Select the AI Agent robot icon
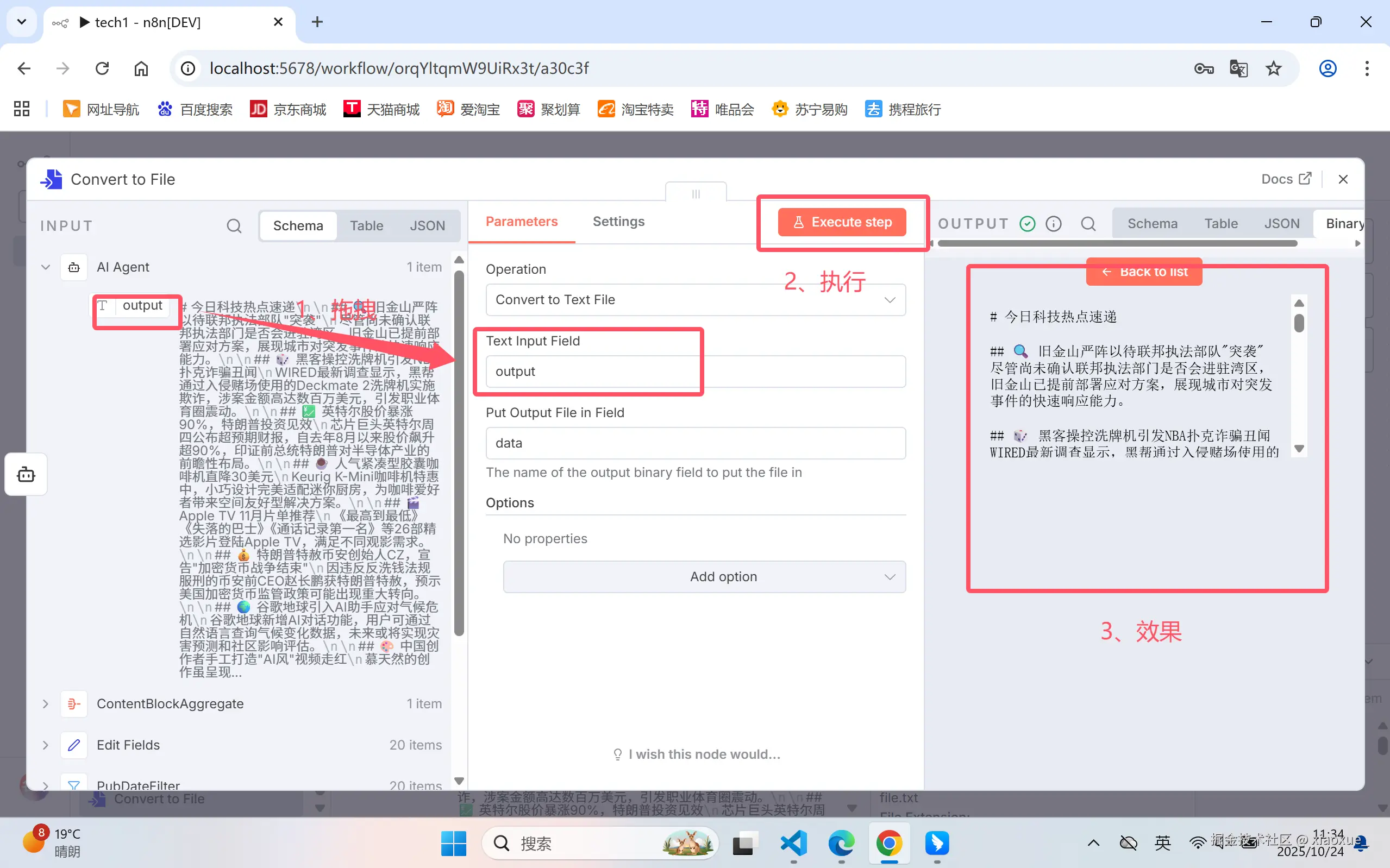Screen dimensions: 1390x868 point(73,267)
